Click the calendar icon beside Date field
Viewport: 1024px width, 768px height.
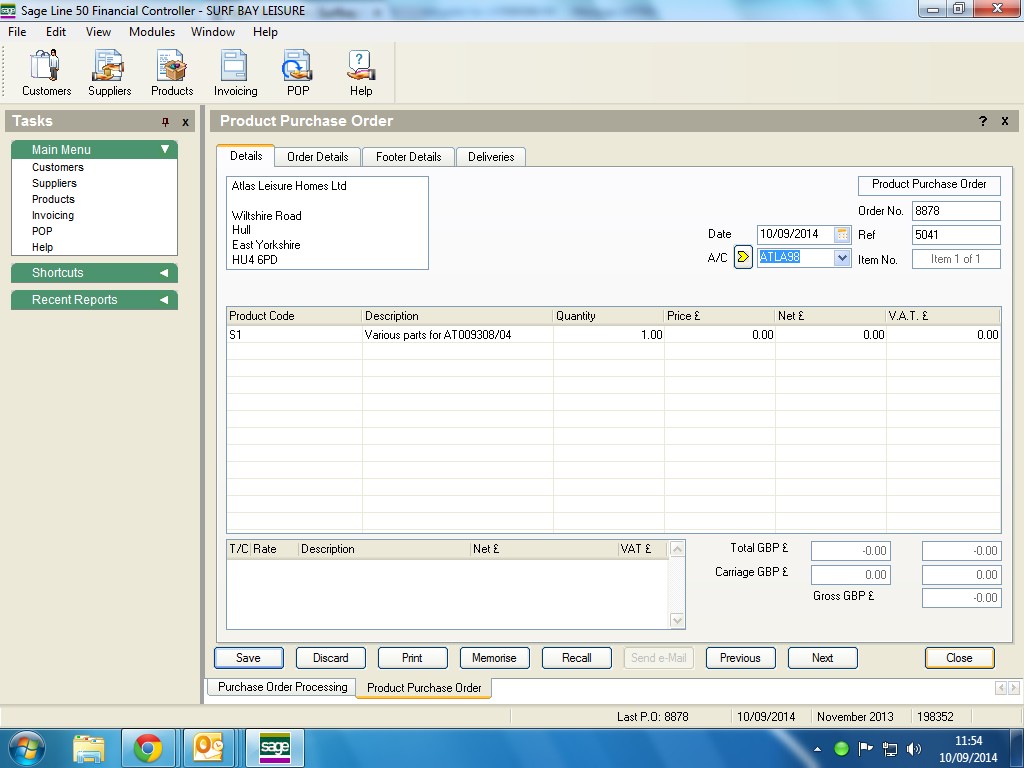point(842,234)
